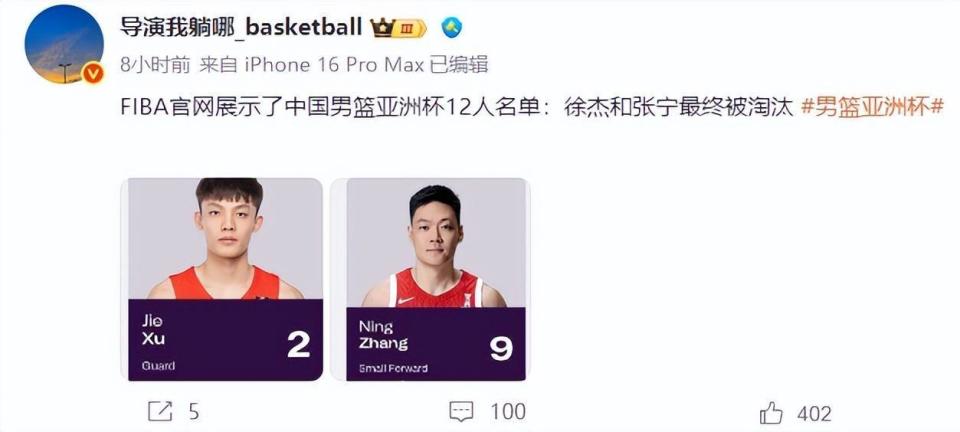Open the iPhone 16 Pro Max source link
Viewport: 960px width, 432px height.
coord(334,65)
